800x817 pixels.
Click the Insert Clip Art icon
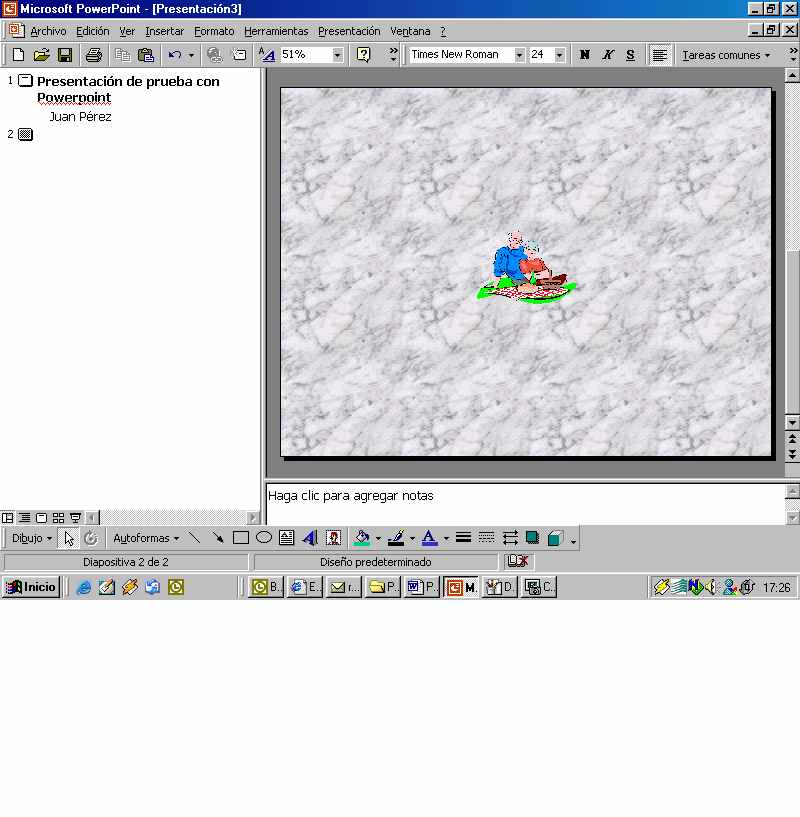(x=333, y=538)
